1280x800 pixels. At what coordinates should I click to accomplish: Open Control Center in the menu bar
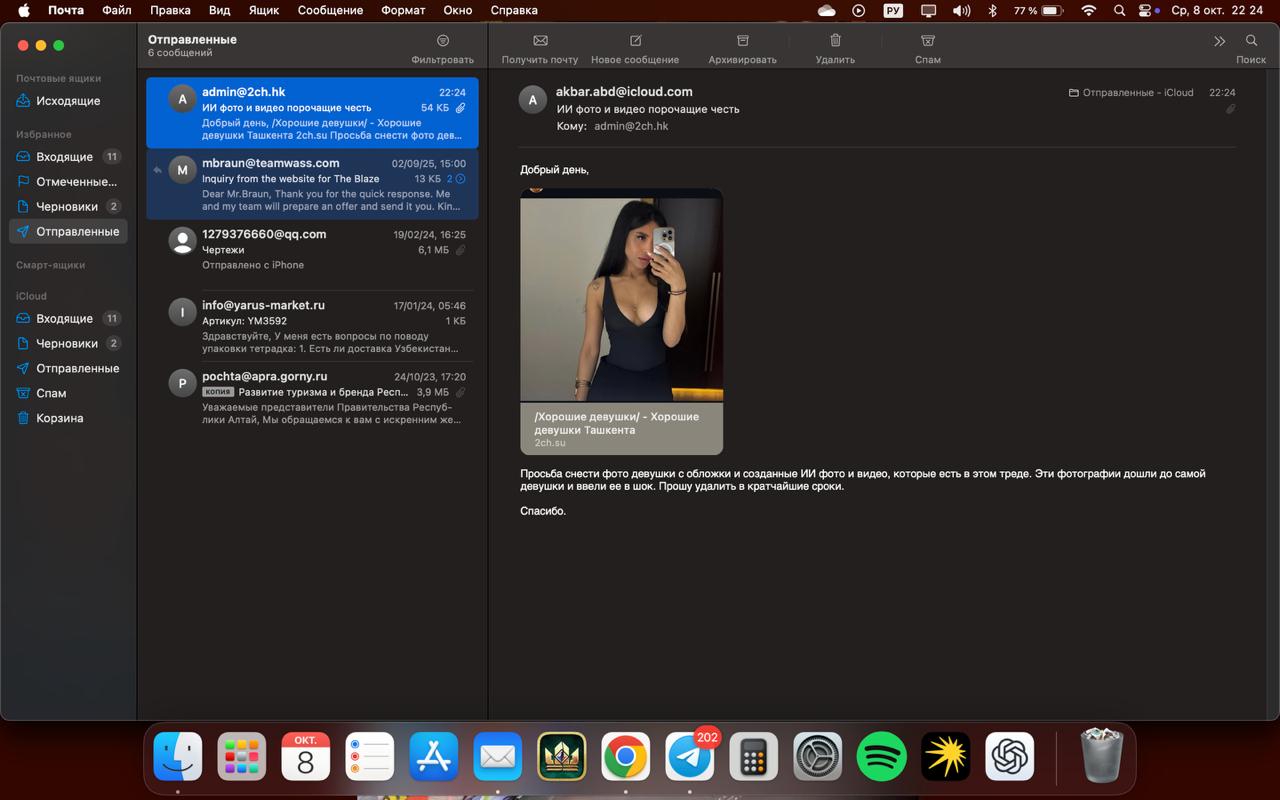pos(1145,11)
